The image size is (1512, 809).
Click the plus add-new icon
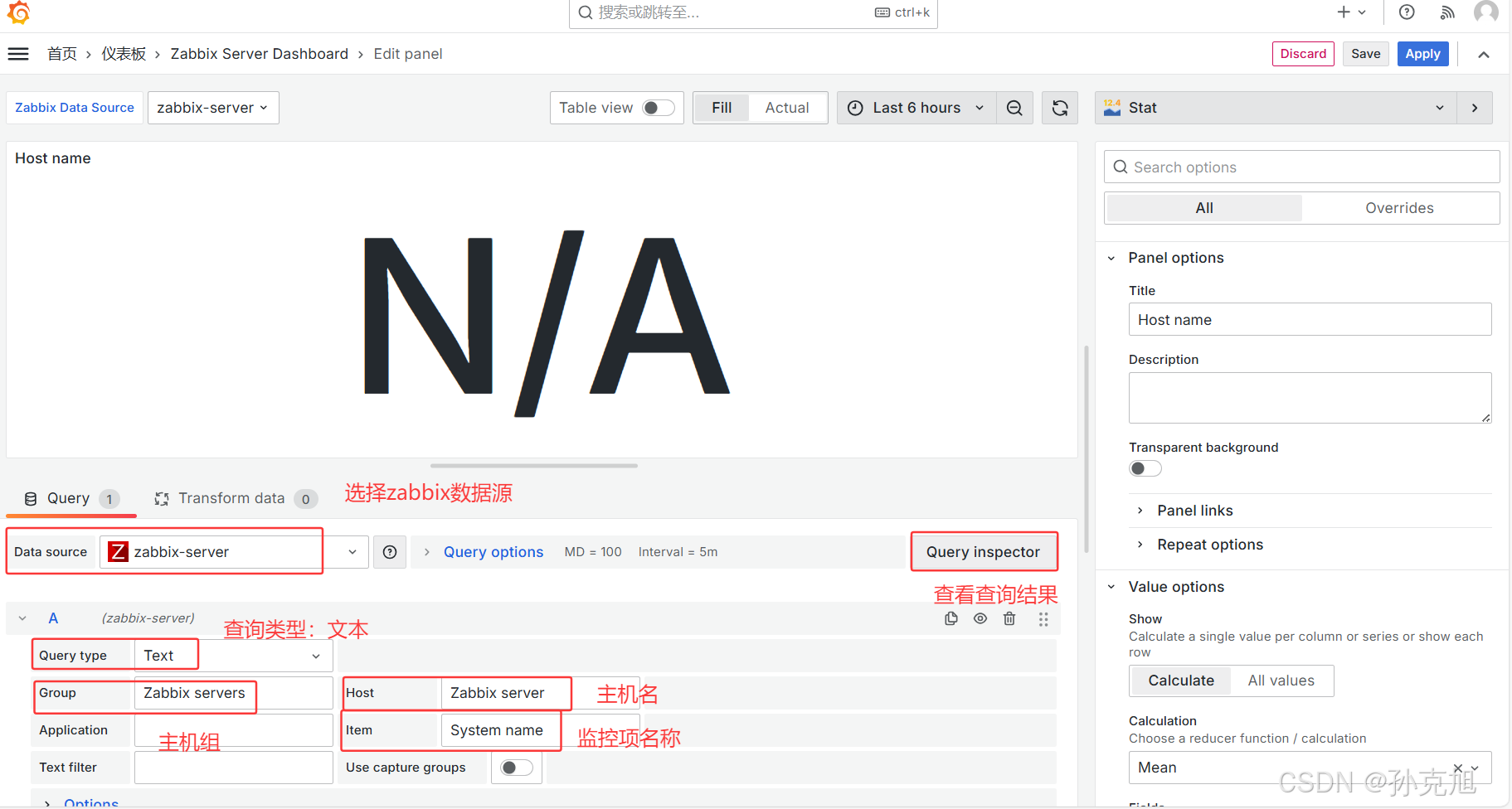1344,12
